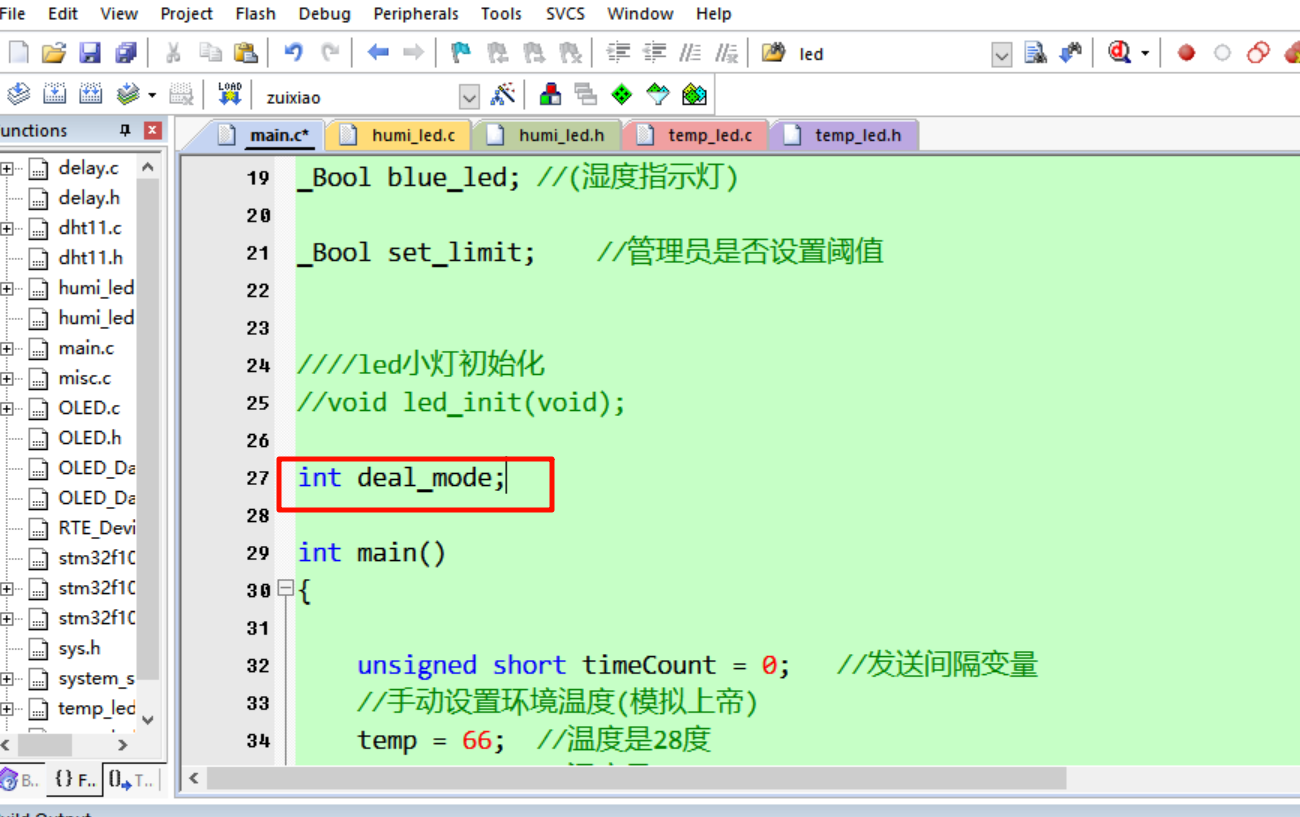Screen dimensions: 1300x817
Task: Launch Pack Installer from the toolbar
Action: [x=694, y=94]
